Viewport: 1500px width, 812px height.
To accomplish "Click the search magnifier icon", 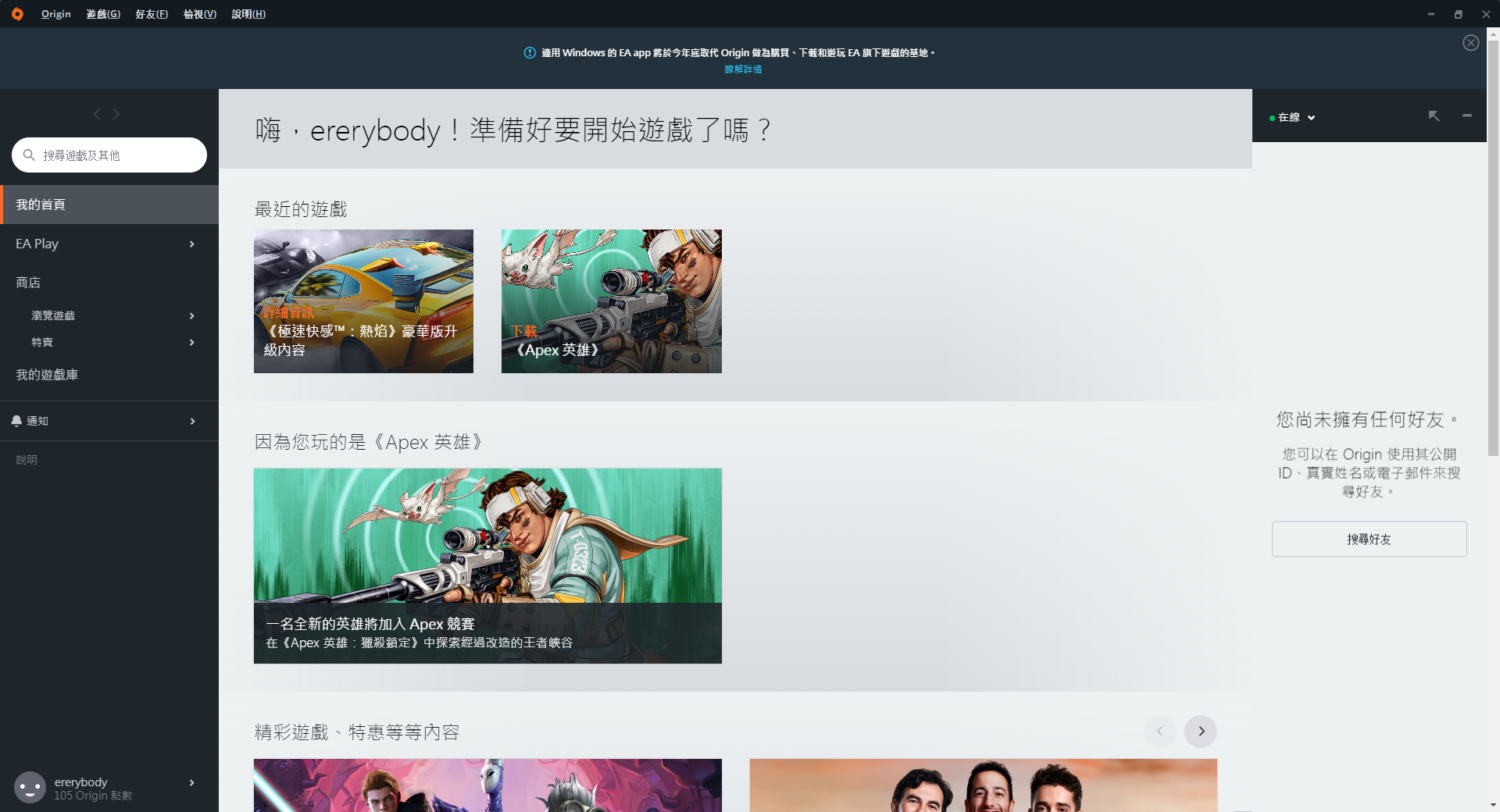I will pos(29,155).
